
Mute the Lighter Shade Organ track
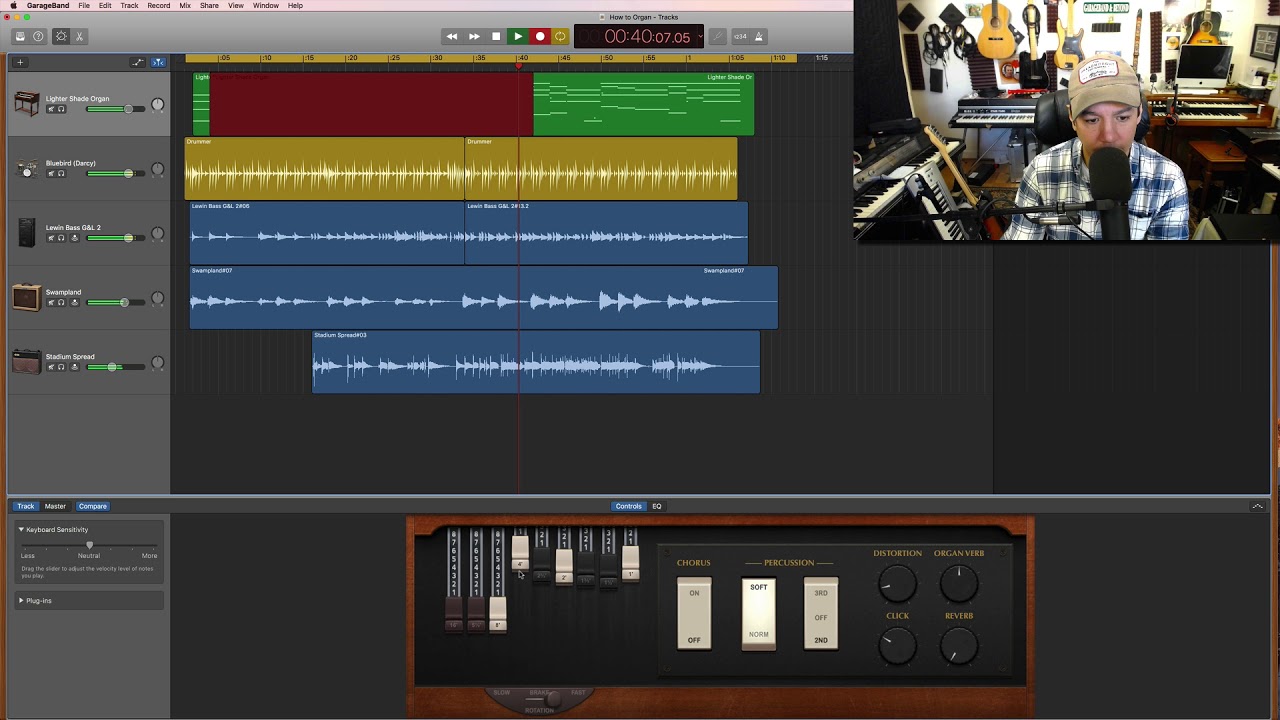(x=51, y=109)
